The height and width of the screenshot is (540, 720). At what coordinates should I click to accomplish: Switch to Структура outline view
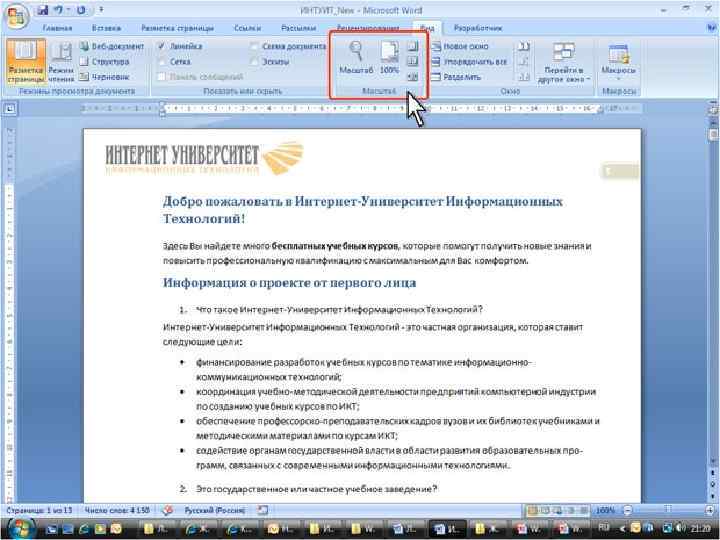(105, 62)
